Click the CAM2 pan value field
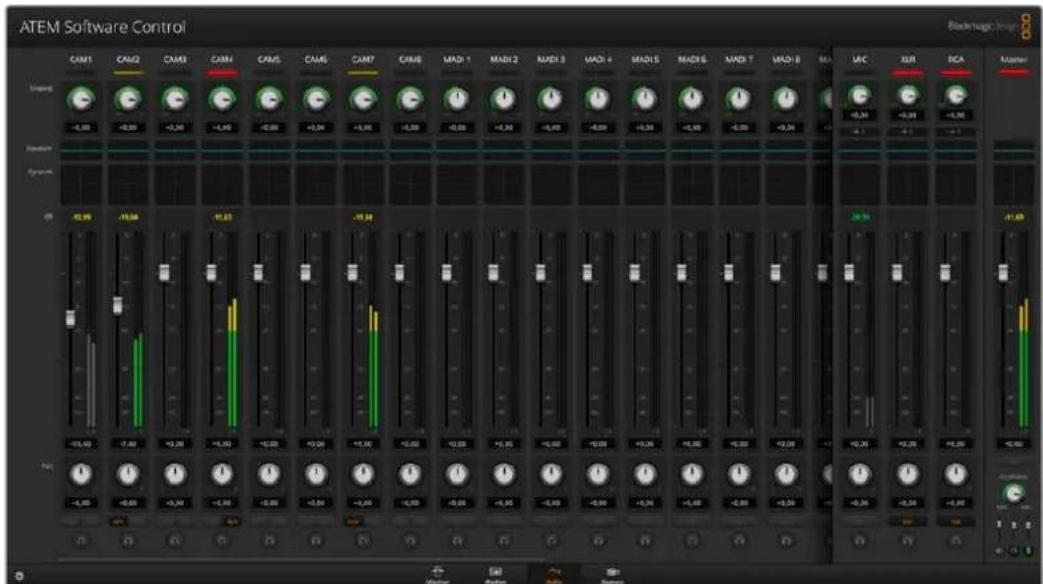The image size is (1043, 584). (x=128, y=503)
